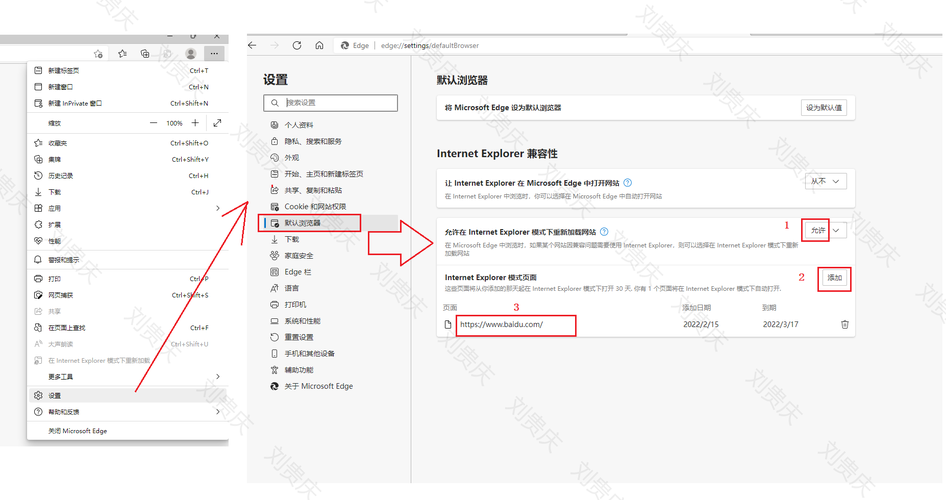Screen dimensions: 946x500
Task: Open 历史记录 from the menu
Action: (x=127, y=176)
